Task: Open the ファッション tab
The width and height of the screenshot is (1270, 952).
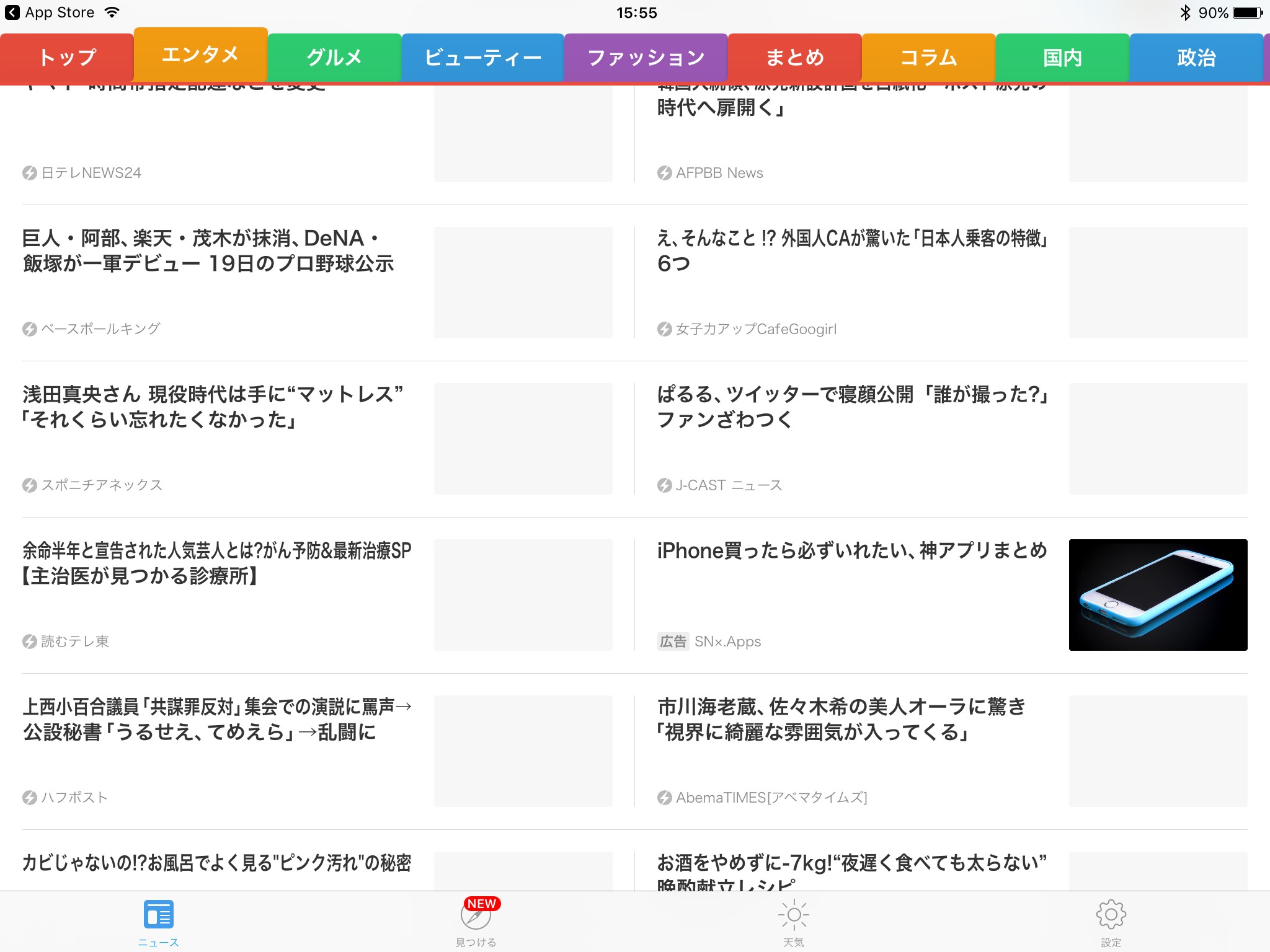Action: (646, 58)
